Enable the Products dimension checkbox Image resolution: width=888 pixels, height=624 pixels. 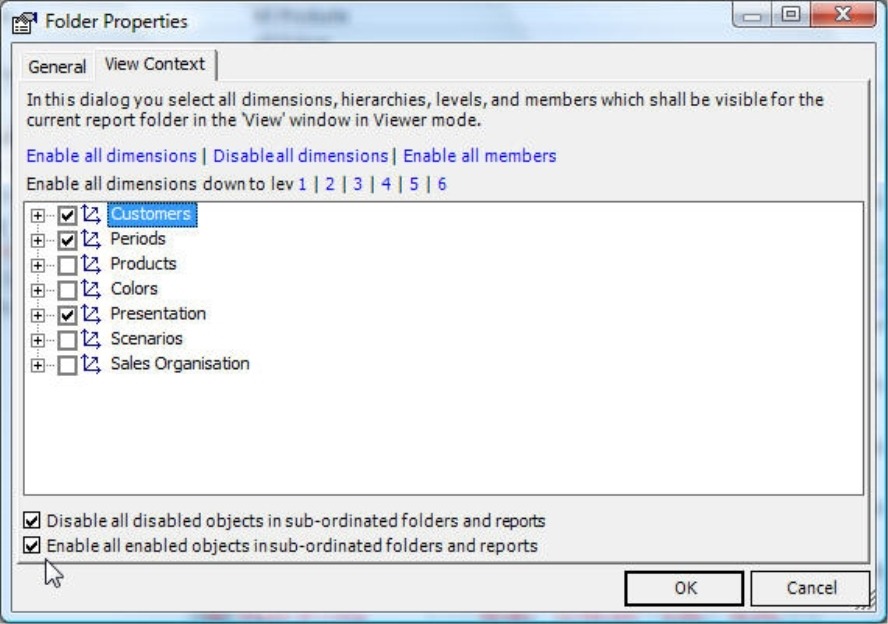(67, 265)
